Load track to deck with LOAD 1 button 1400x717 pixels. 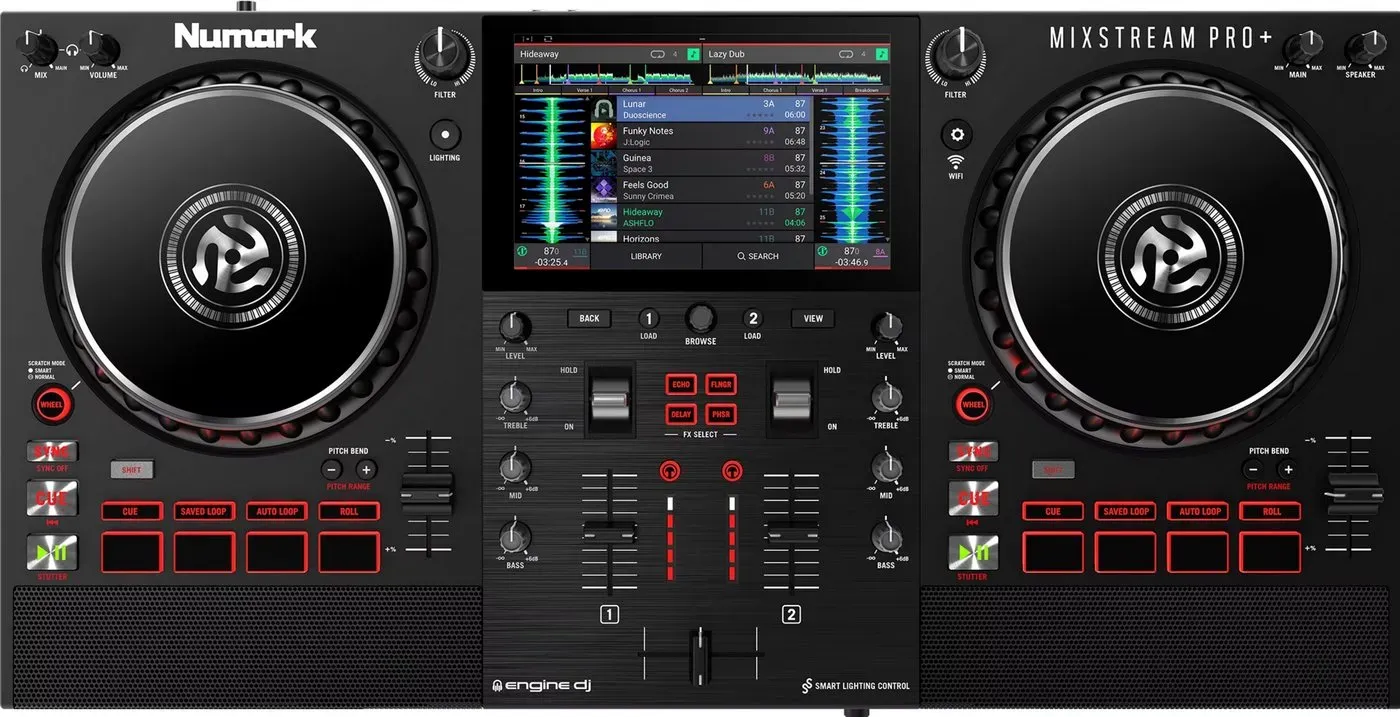coord(648,319)
